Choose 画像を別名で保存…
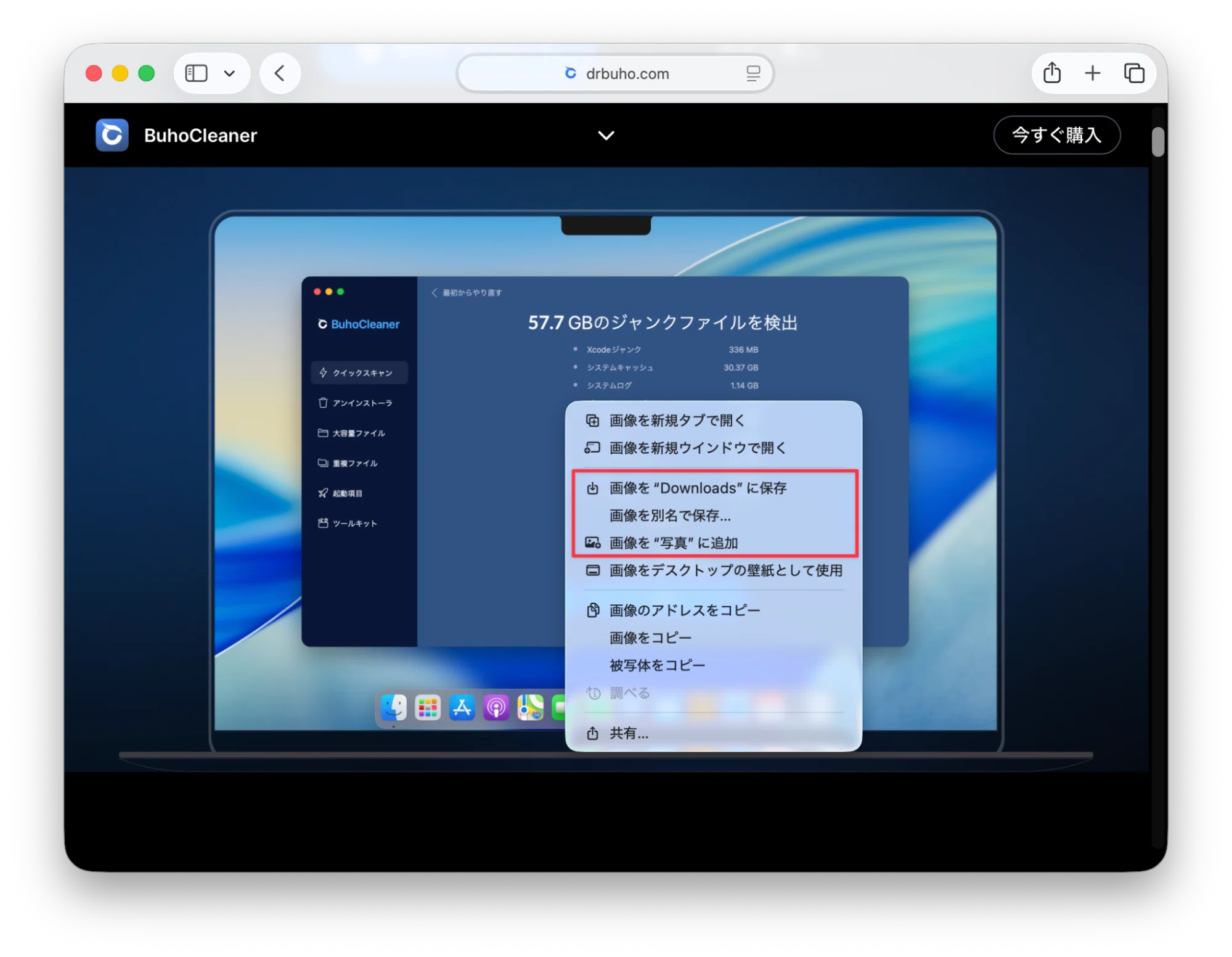The height and width of the screenshot is (957, 1232). (713, 515)
